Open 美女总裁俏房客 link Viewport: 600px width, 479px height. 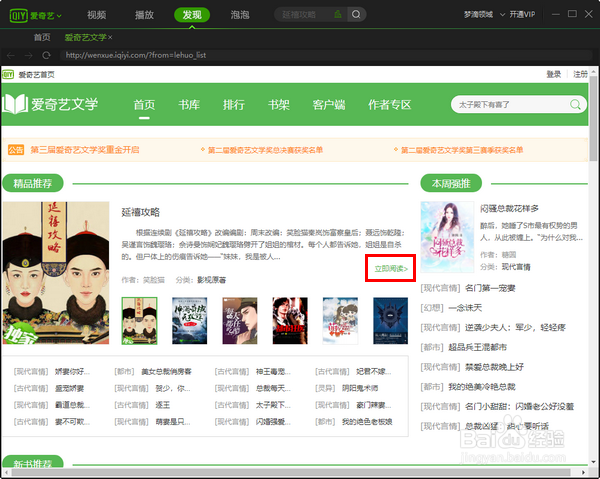pyautogui.click(x=166, y=371)
